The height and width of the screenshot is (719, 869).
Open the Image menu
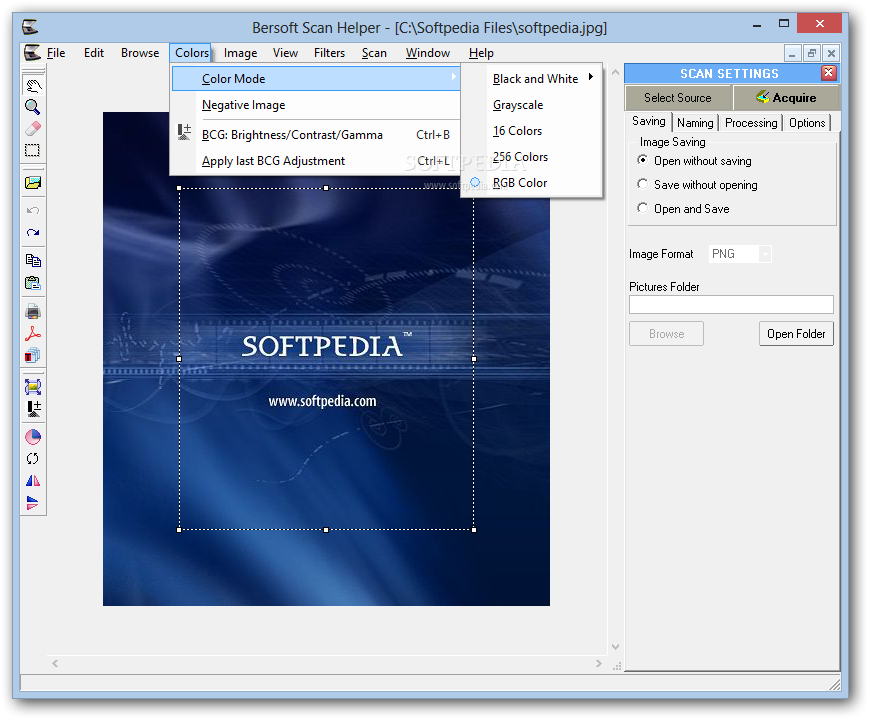(x=241, y=53)
